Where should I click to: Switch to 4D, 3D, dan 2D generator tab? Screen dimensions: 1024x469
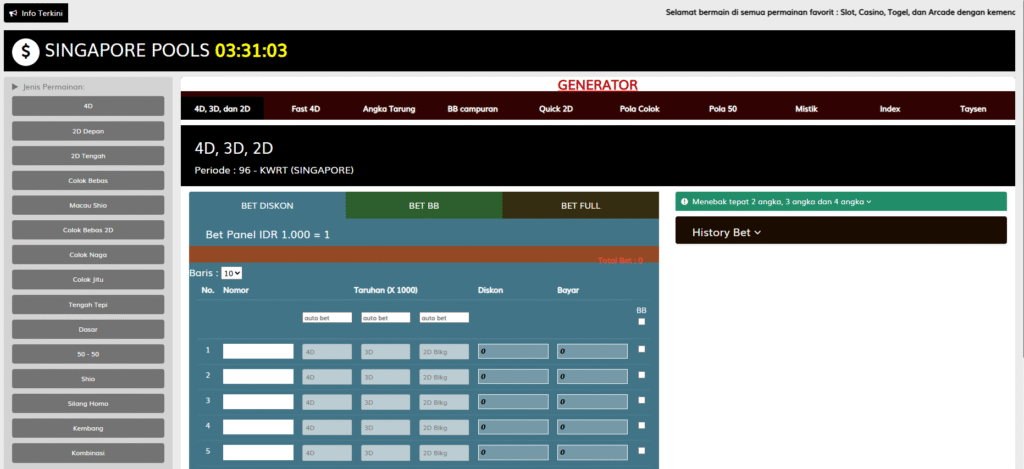point(222,109)
